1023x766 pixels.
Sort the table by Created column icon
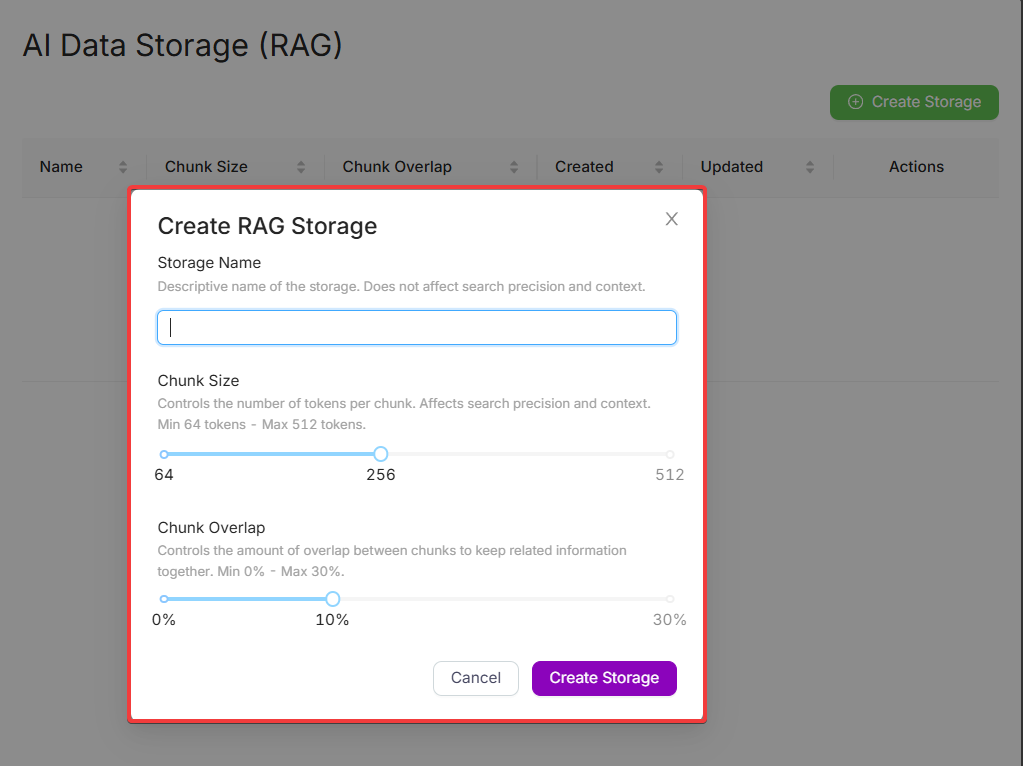(x=659, y=167)
